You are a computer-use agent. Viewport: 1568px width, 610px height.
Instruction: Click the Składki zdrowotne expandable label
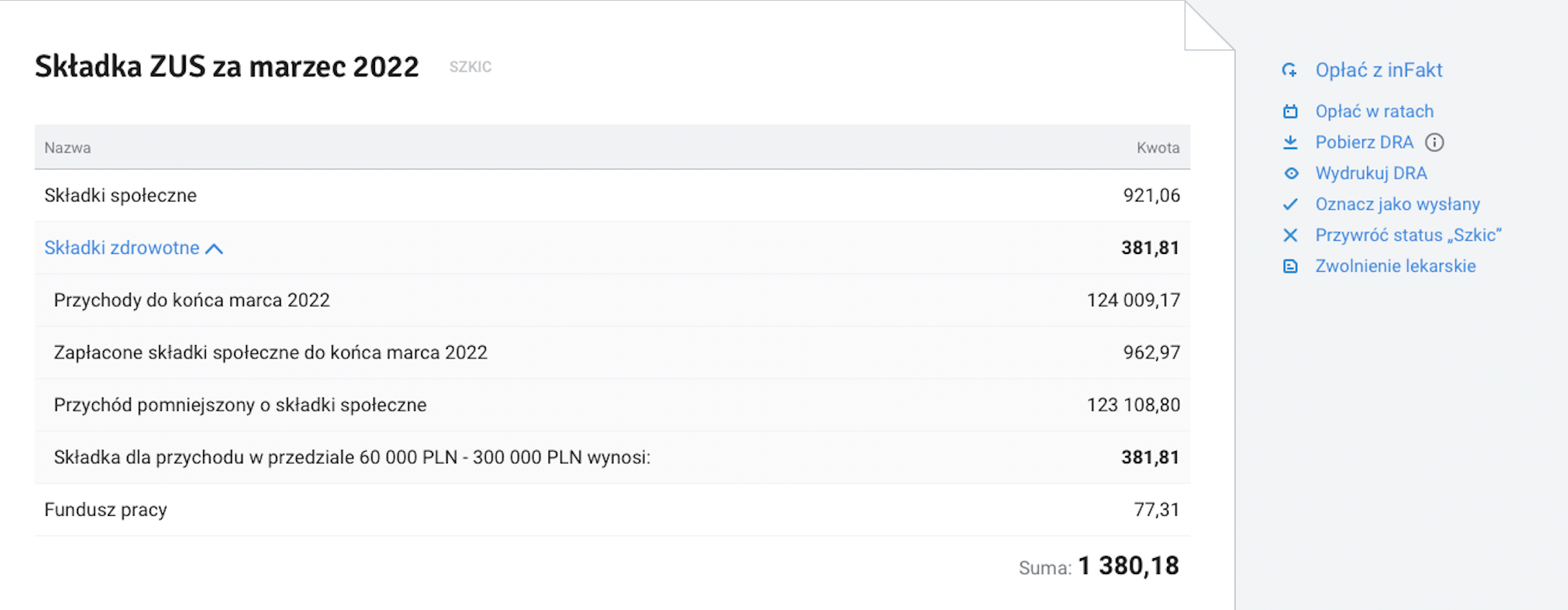pyautogui.click(x=122, y=248)
